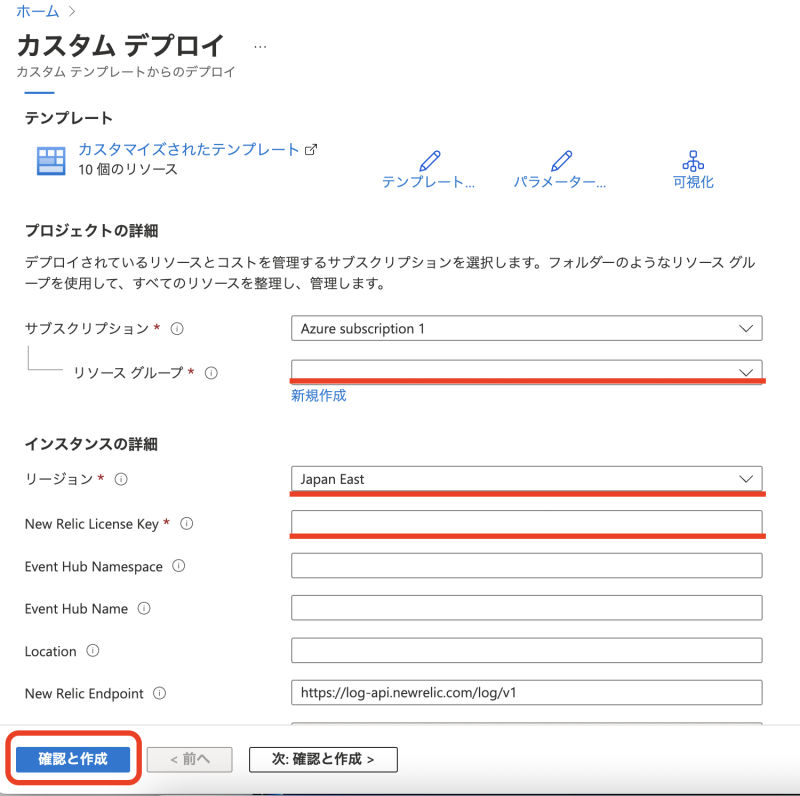Click the customized template resource grid icon
Screen dimensions: 800x796
[x=49, y=158]
